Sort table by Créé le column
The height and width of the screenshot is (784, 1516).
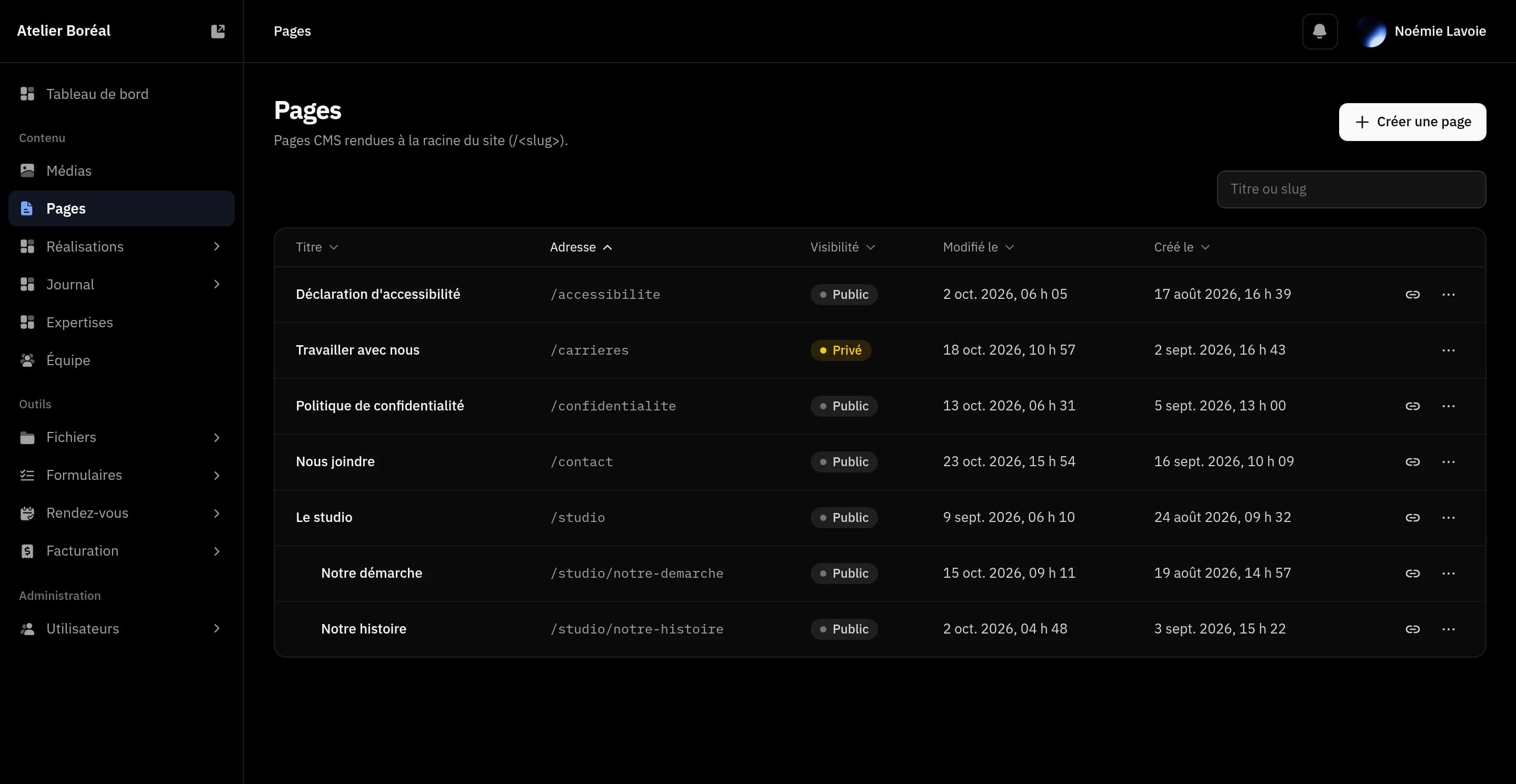pos(1182,247)
